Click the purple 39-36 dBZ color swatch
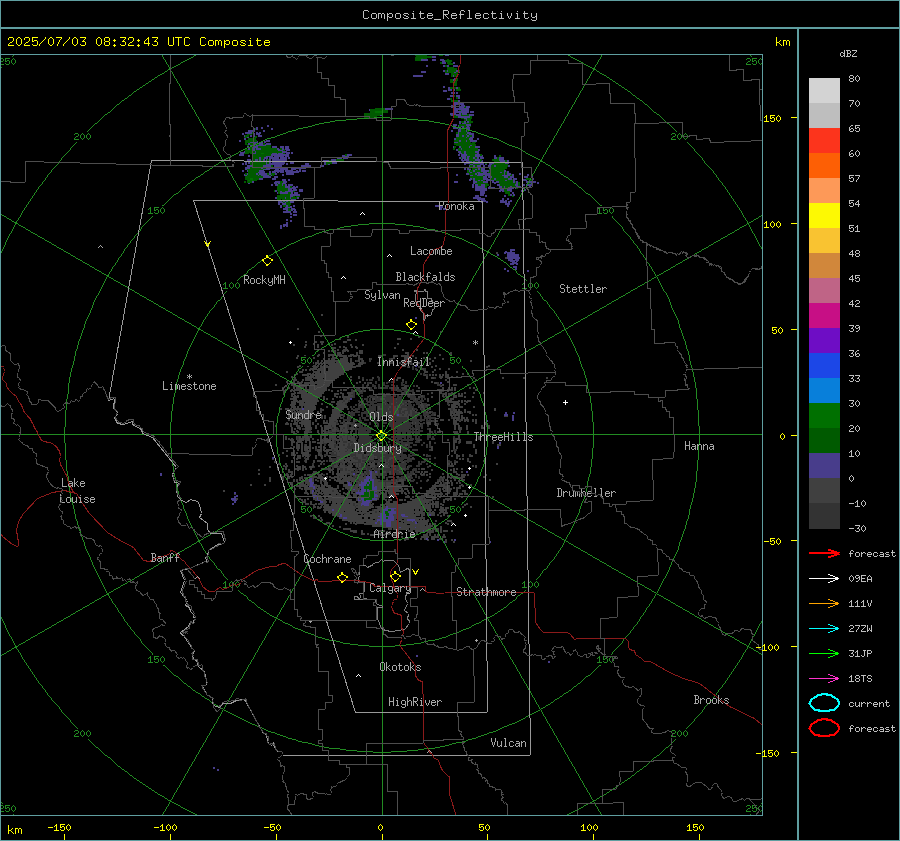The height and width of the screenshot is (841, 900). pyautogui.click(x=824, y=340)
